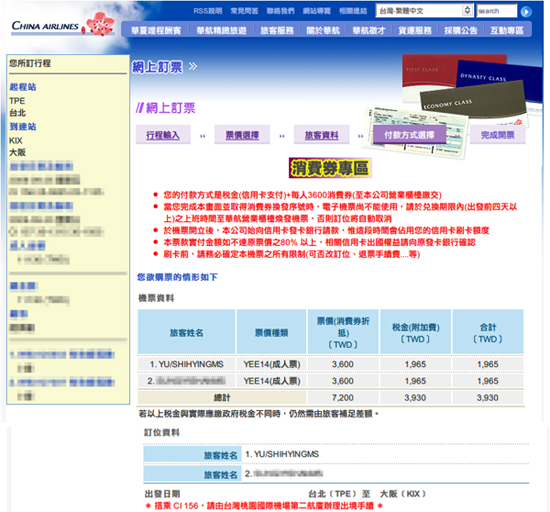Select the 旅客服務 menu item
550x512 pixels.
click(277, 31)
